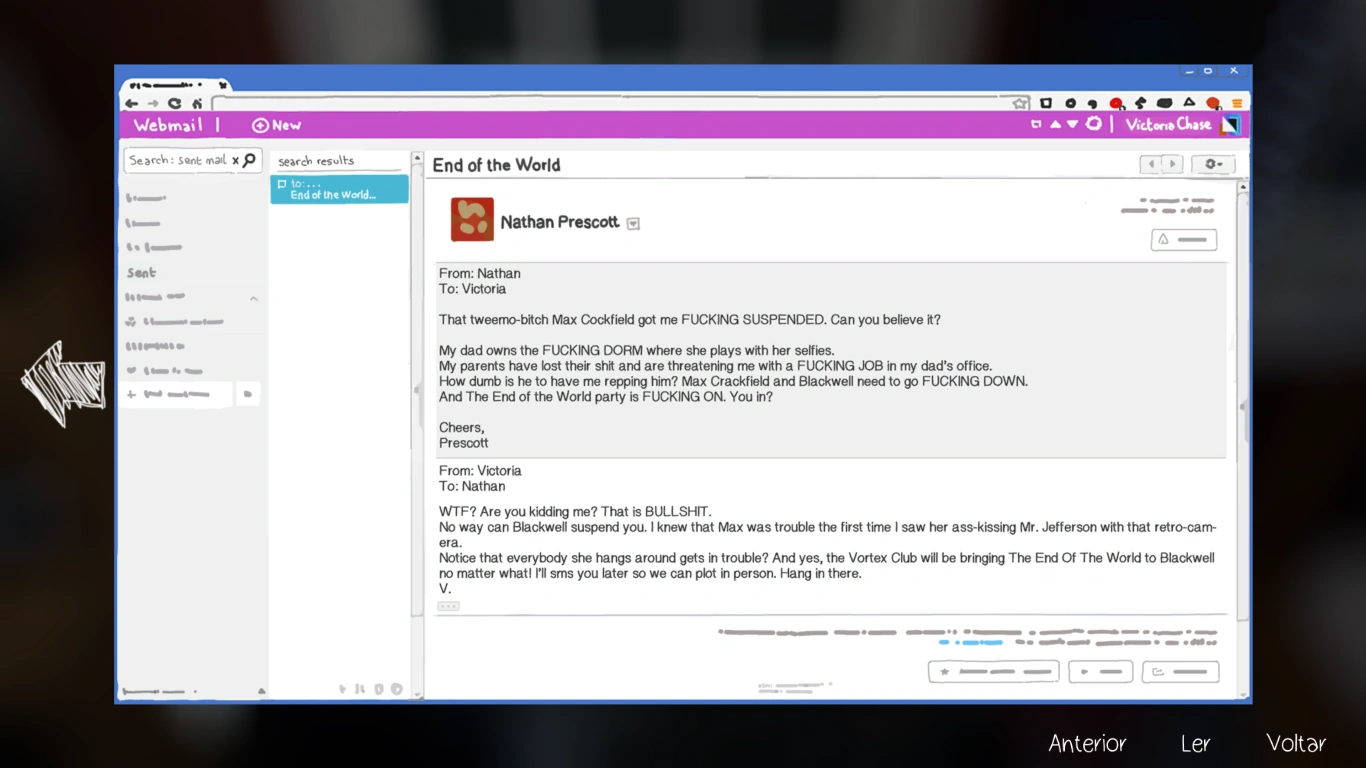Click the 'To: Victoria' line
Viewport: 1366px width, 768px height.
point(472,289)
